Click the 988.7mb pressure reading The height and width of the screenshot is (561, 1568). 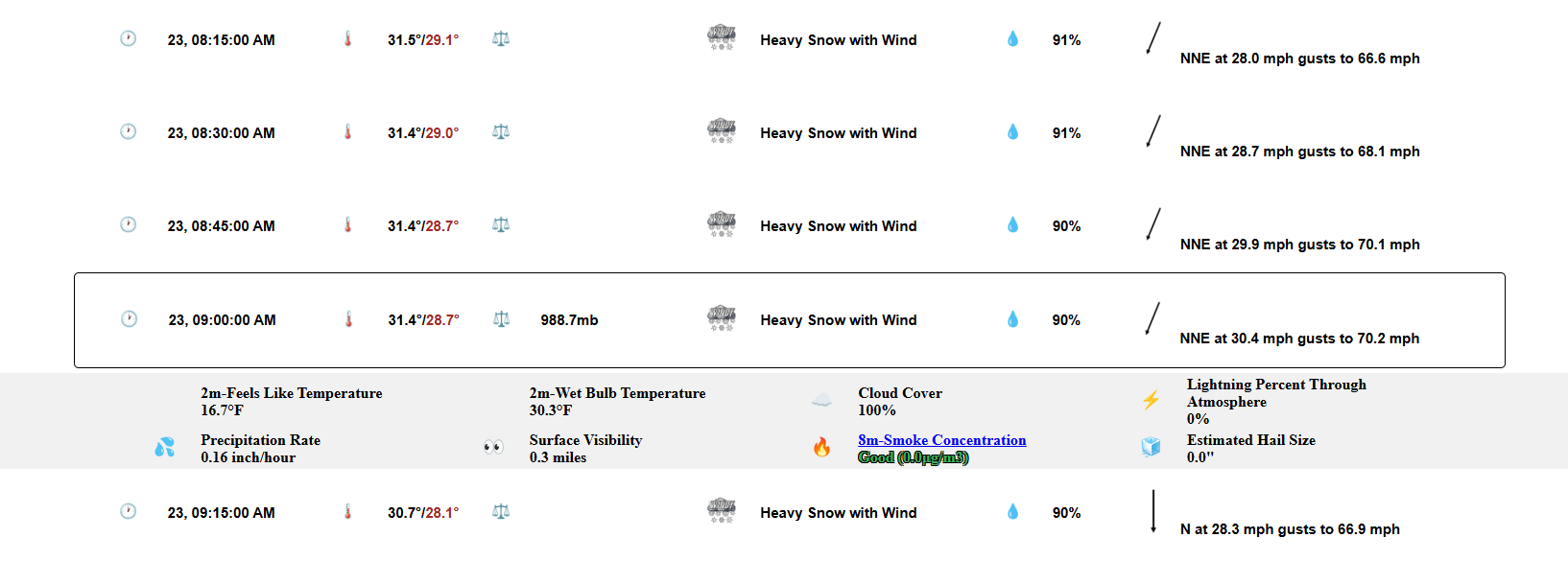(569, 320)
